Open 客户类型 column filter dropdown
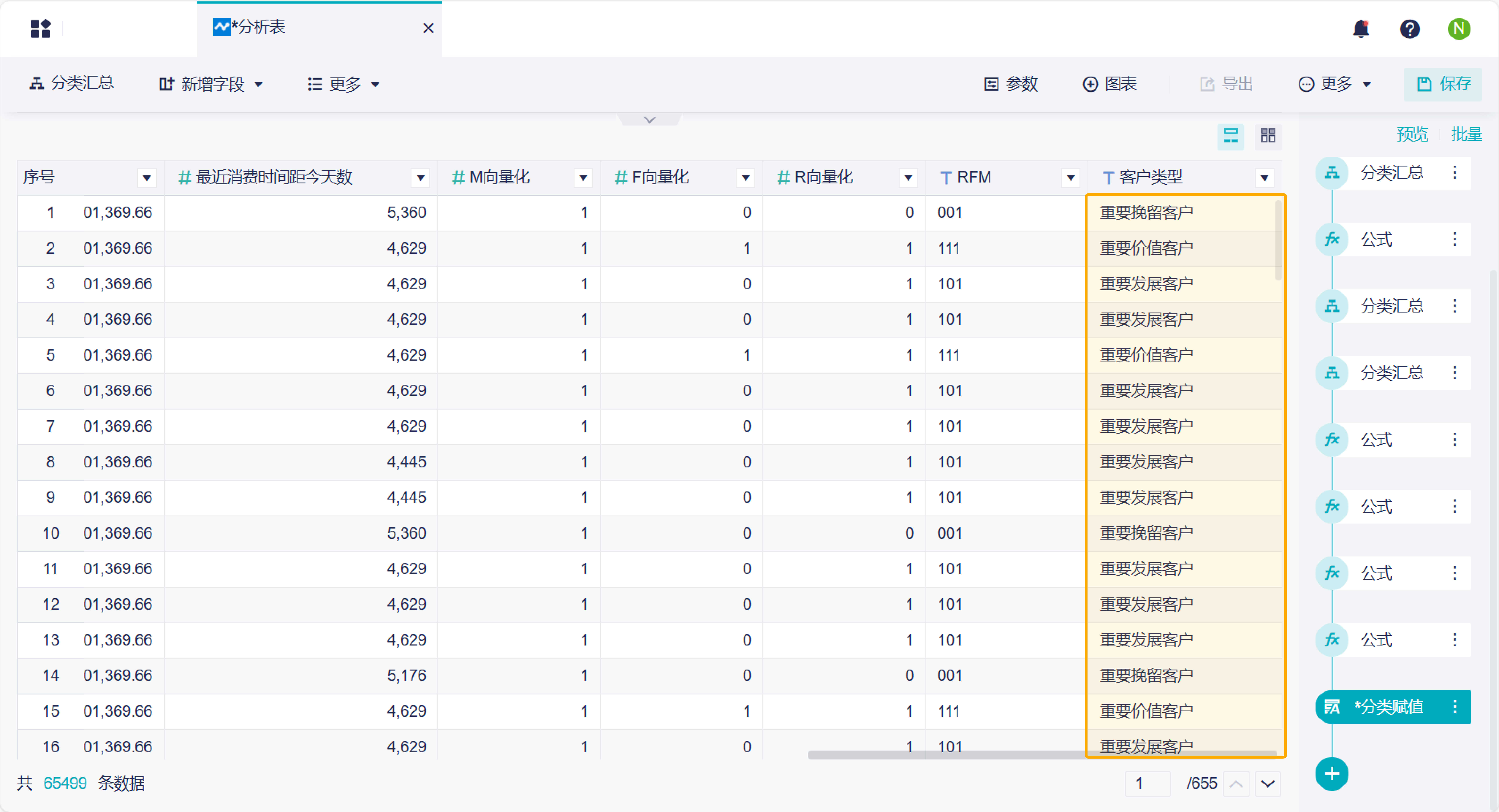1499x812 pixels. (1265, 177)
